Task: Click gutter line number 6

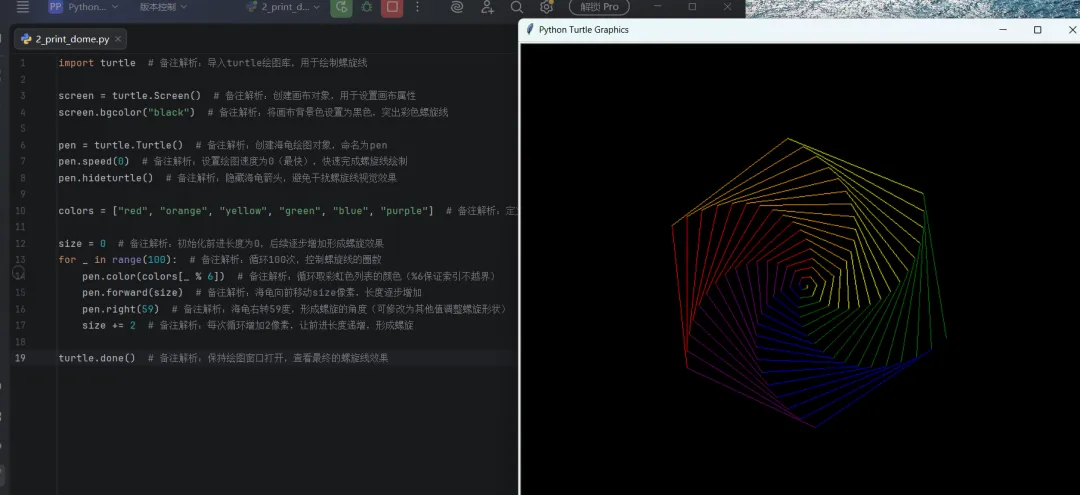Action: [23, 145]
